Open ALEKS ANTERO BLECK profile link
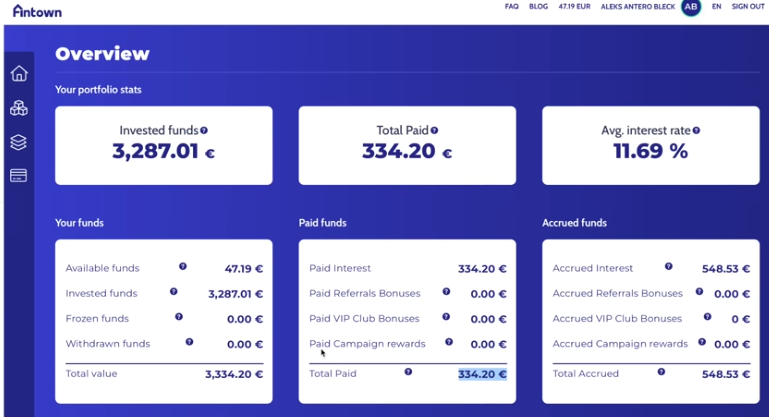Screen dimensions: 769x417 tap(638, 6)
